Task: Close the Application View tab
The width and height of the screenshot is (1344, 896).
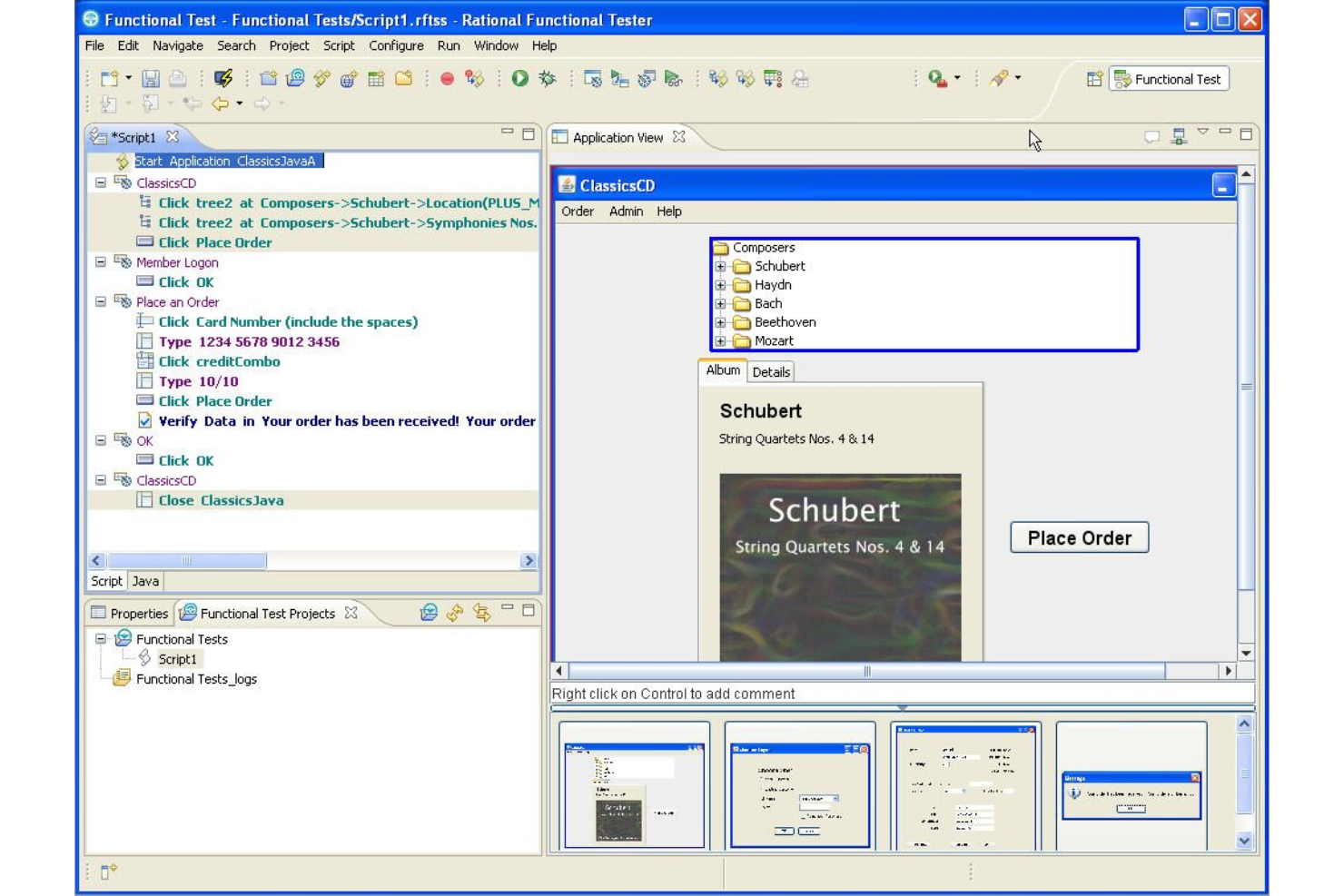Action: [678, 137]
